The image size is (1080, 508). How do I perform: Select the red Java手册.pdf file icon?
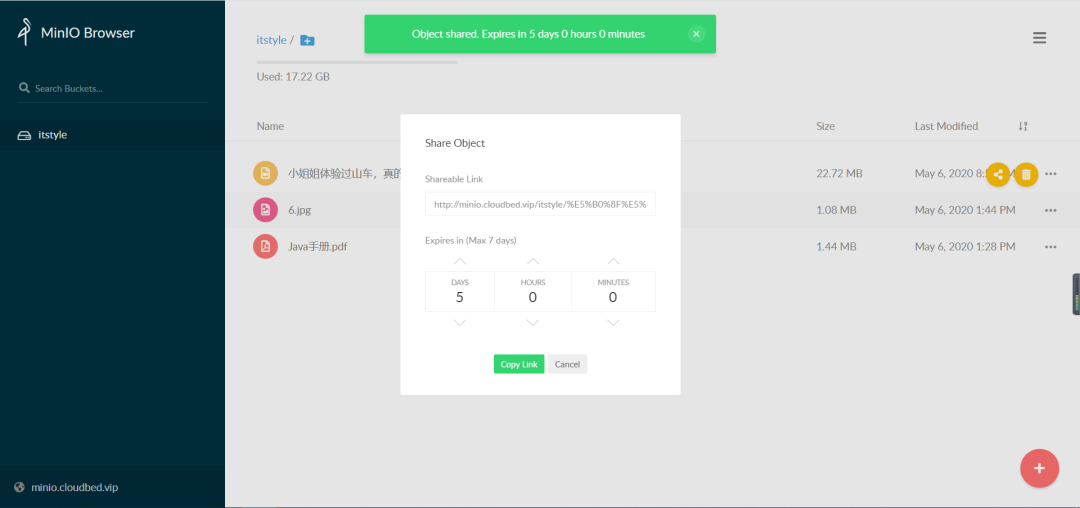tap(265, 246)
